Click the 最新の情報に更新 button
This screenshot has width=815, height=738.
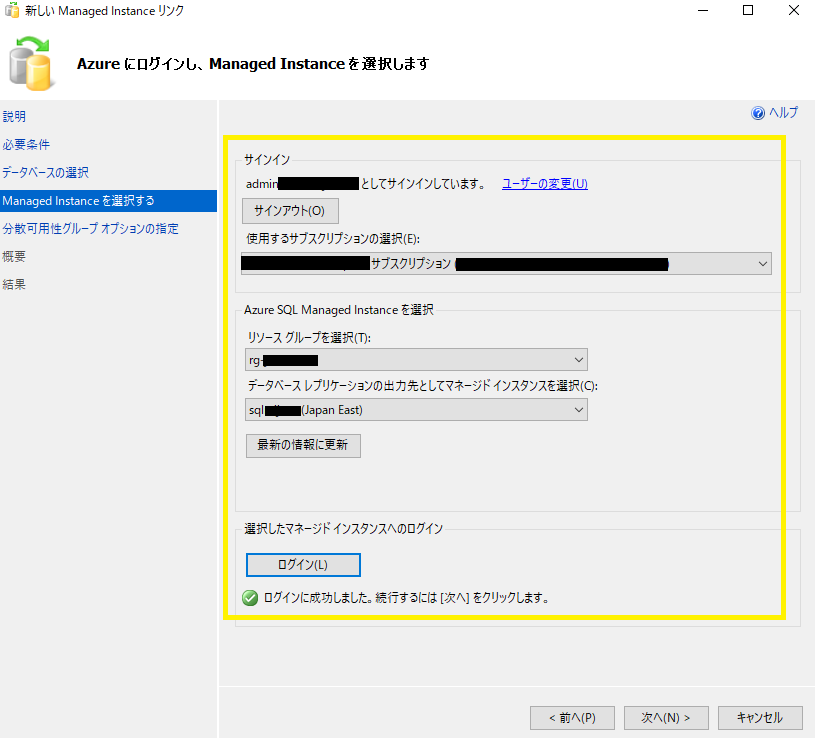[303, 445]
